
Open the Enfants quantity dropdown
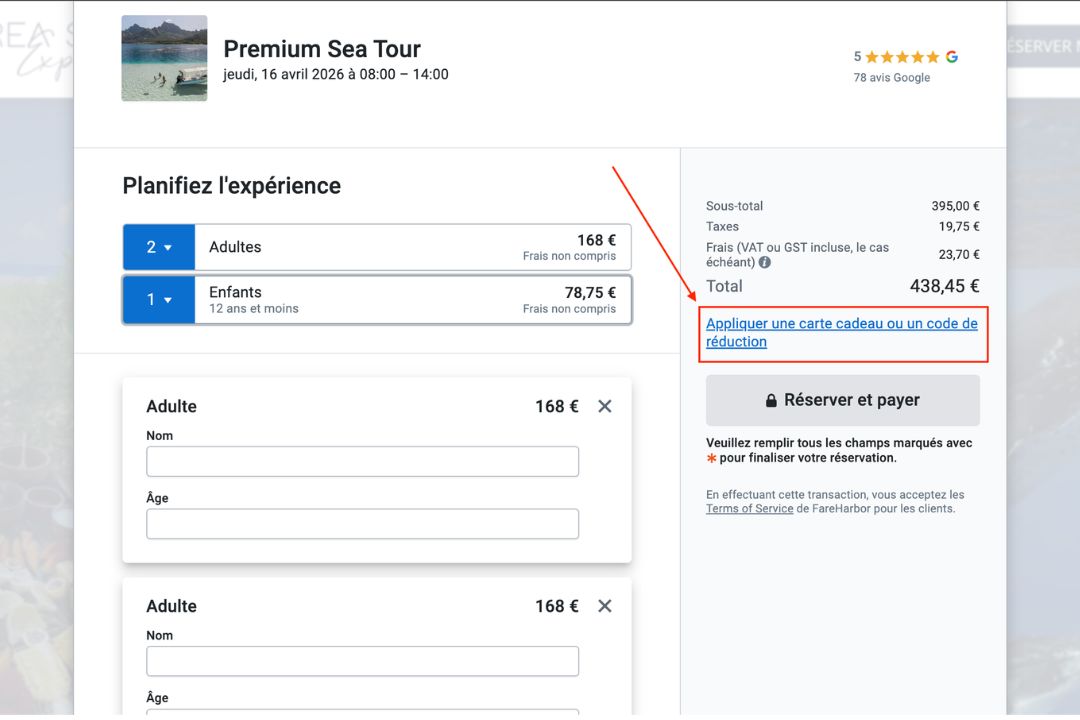159,300
